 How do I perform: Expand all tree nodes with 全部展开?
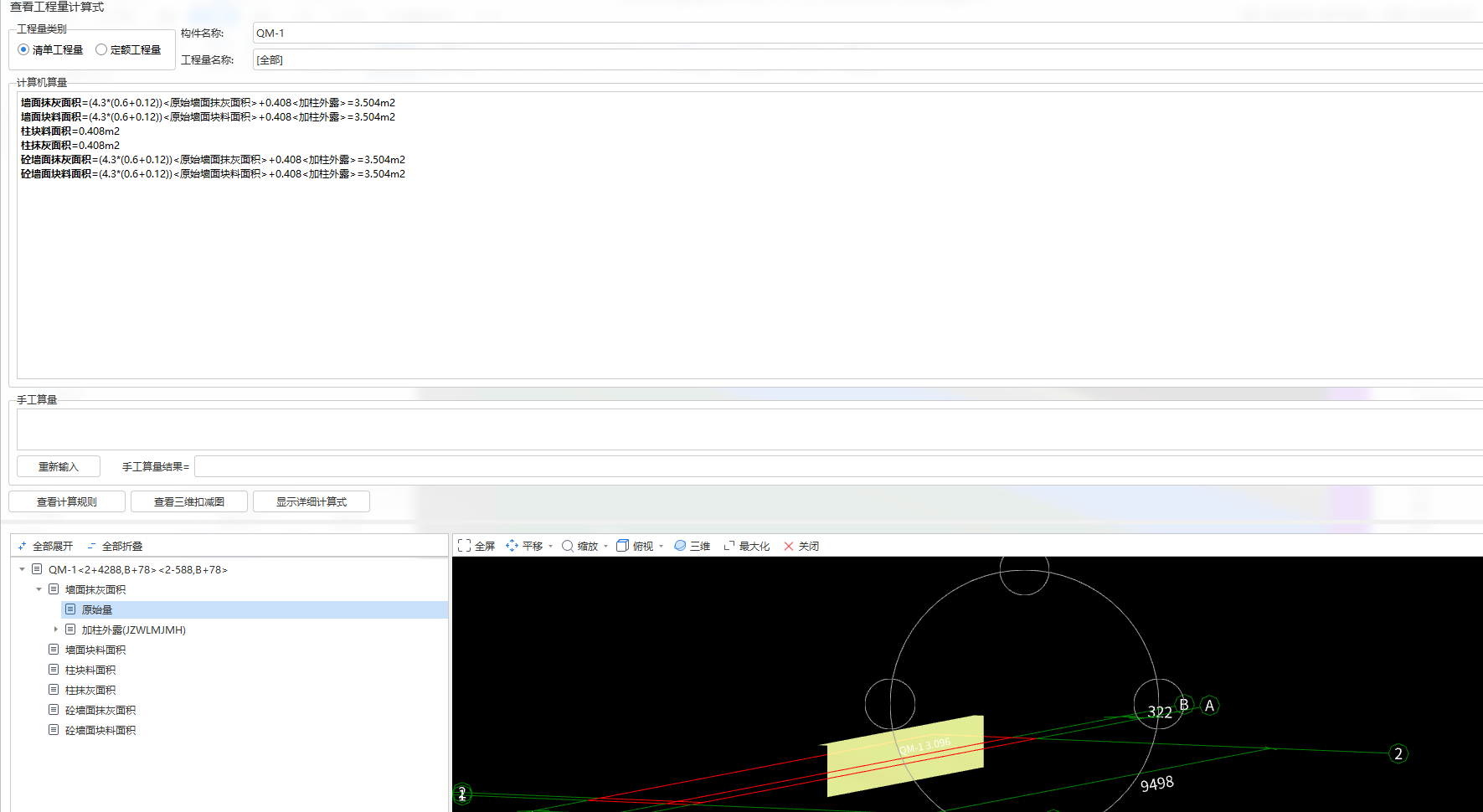(x=45, y=546)
